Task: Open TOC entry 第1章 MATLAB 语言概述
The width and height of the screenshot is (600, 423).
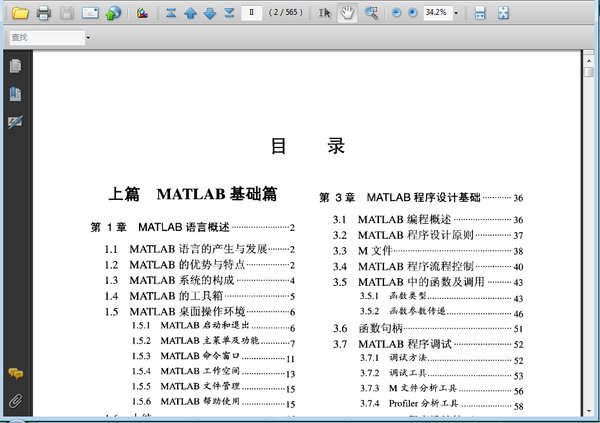Action: (192, 227)
